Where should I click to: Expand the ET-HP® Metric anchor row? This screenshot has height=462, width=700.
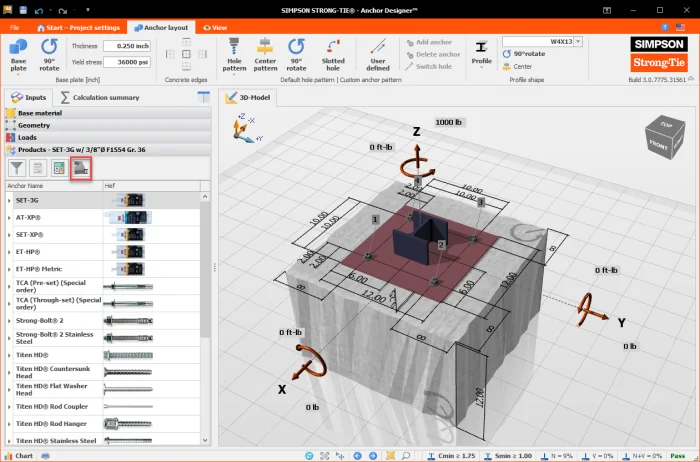coord(9,269)
